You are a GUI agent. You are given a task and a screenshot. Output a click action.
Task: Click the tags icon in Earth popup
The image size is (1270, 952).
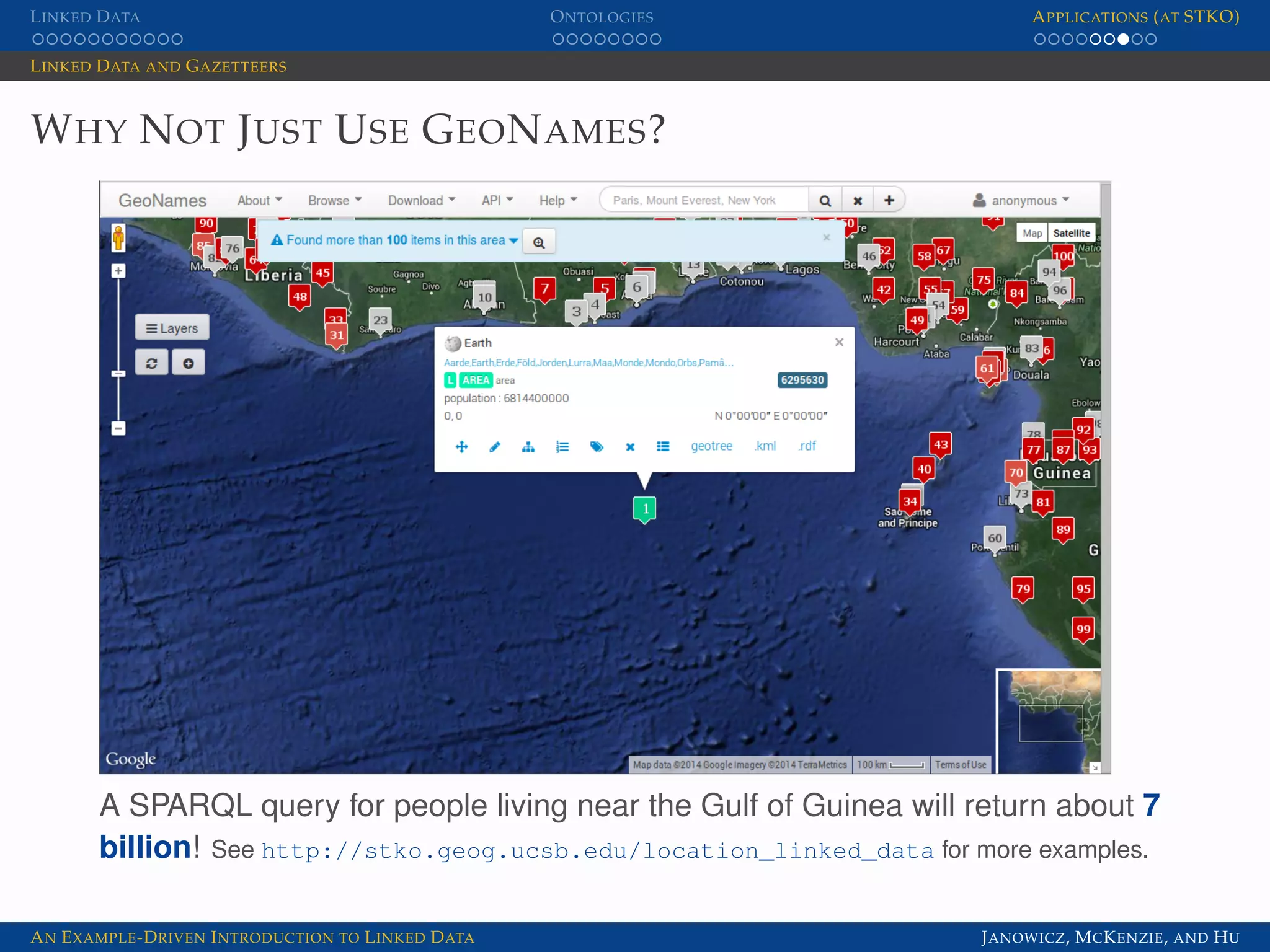tap(597, 447)
